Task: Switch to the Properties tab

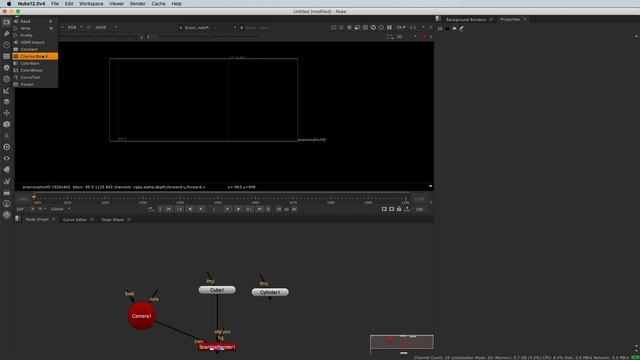Action: tap(510, 20)
